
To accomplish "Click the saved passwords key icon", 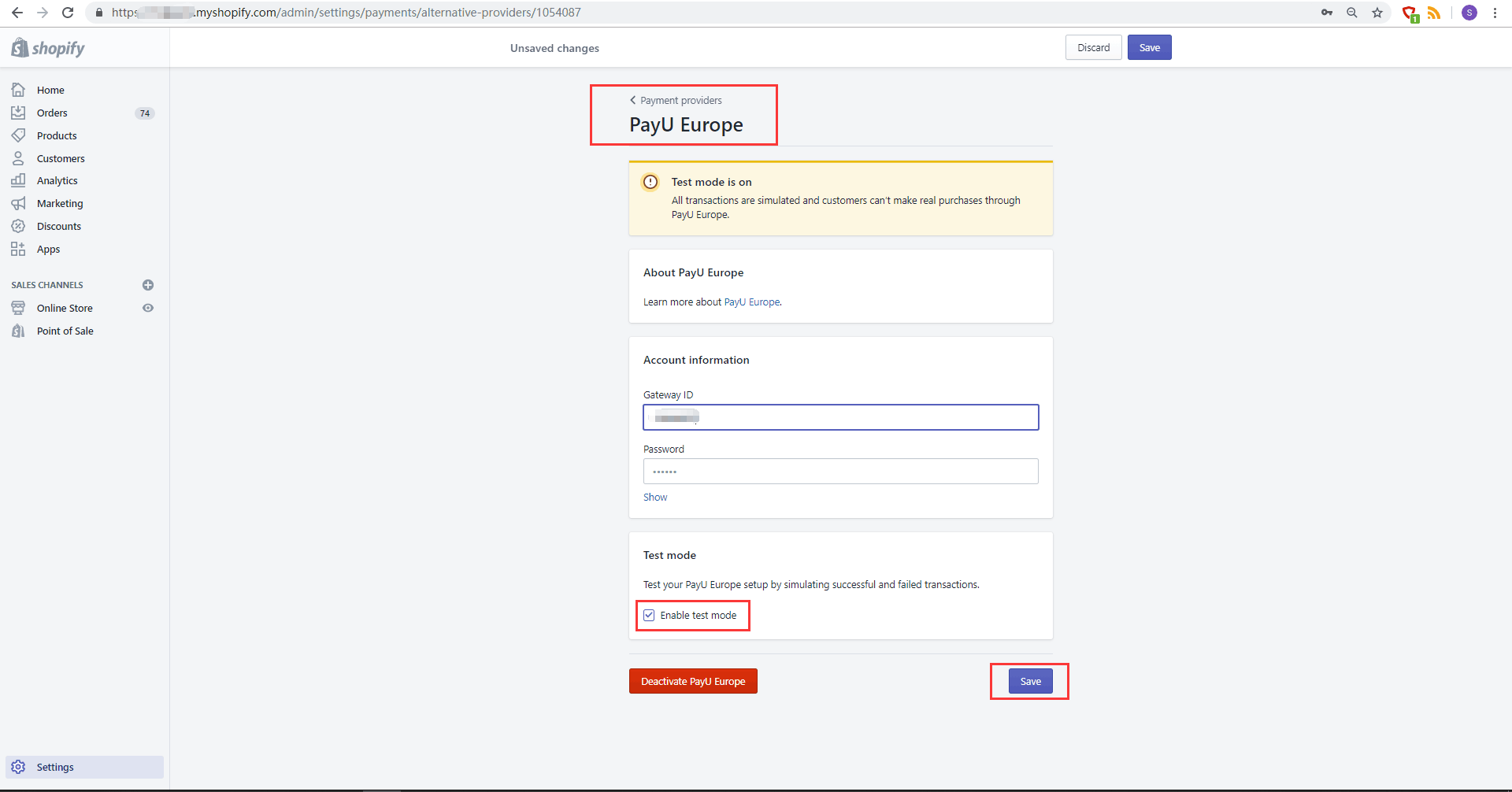I will (x=1327, y=13).
